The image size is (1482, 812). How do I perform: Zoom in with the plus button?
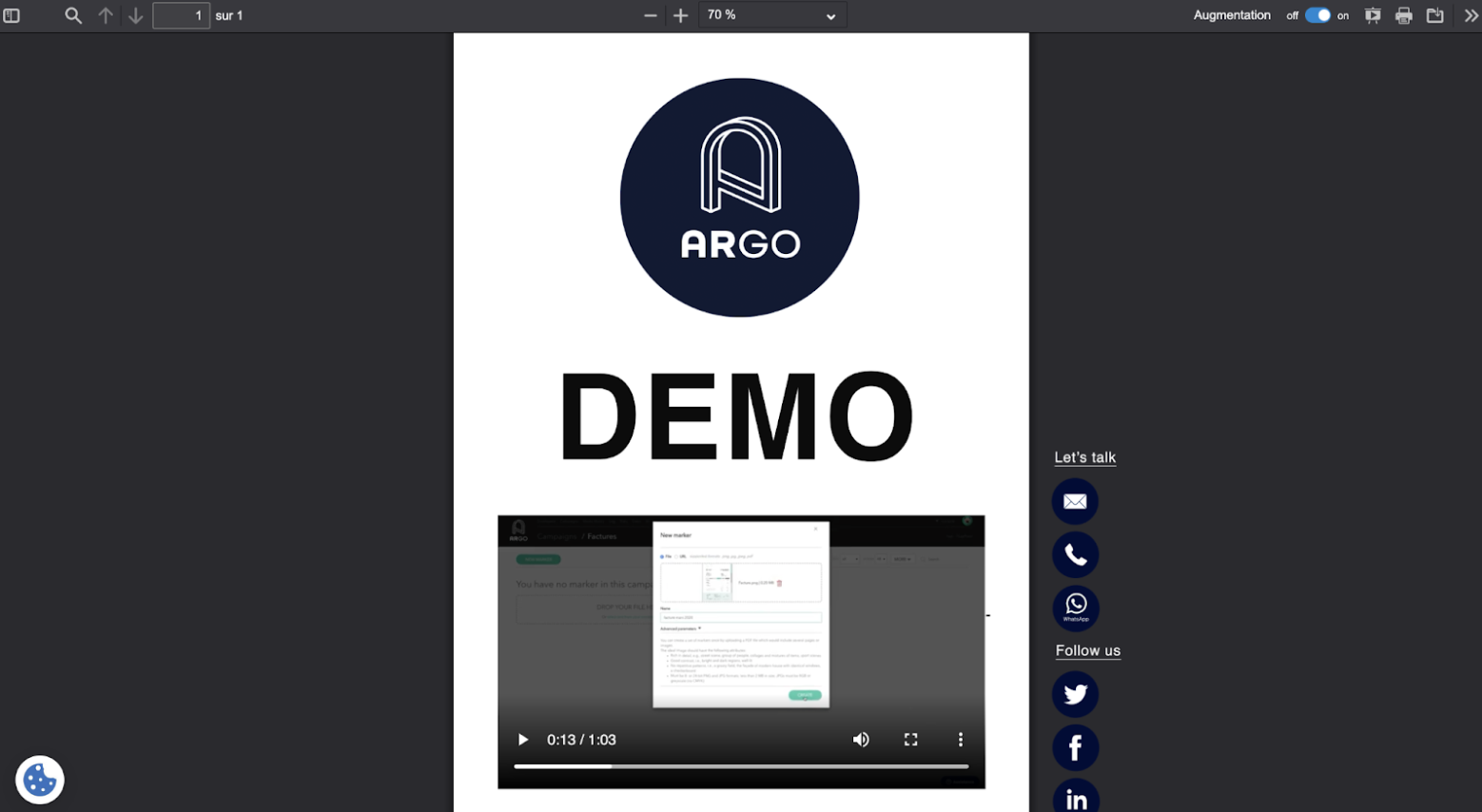click(x=680, y=15)
